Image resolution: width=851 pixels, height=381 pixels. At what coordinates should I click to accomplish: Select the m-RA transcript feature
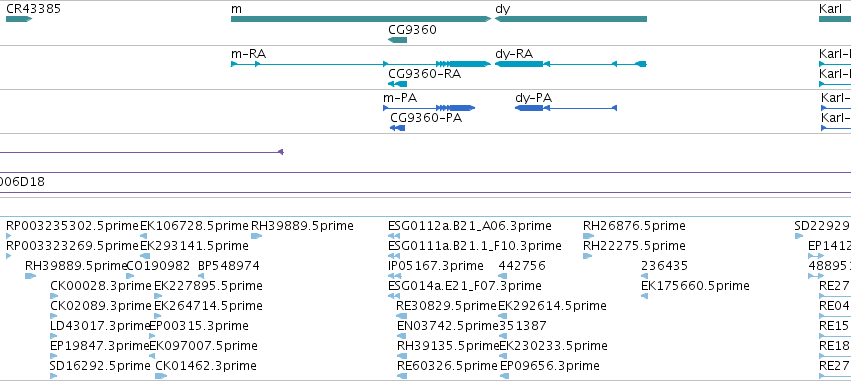[x=361, y=64]
